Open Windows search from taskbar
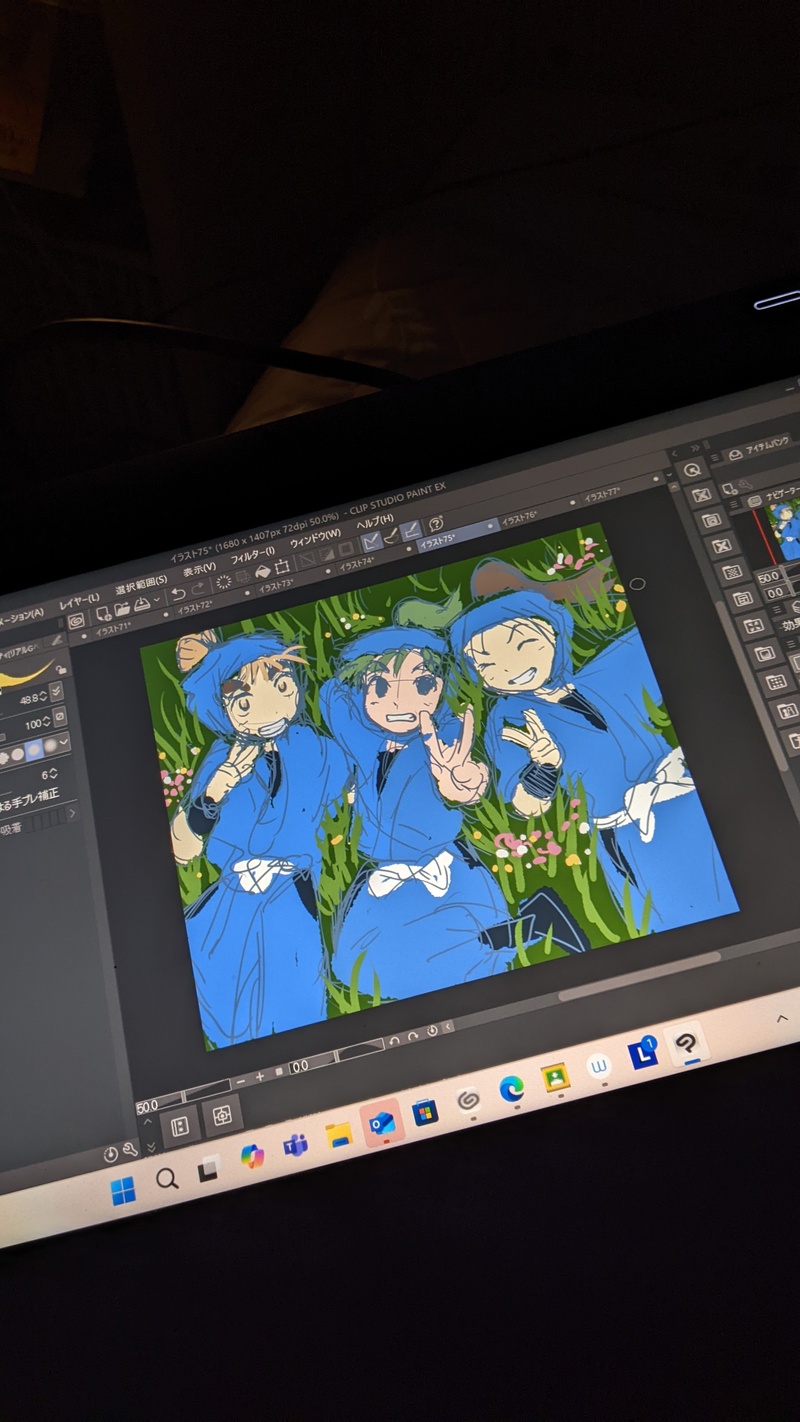Image resolution: width=800 pixels, height=1422 pixels. (167, 1178)
